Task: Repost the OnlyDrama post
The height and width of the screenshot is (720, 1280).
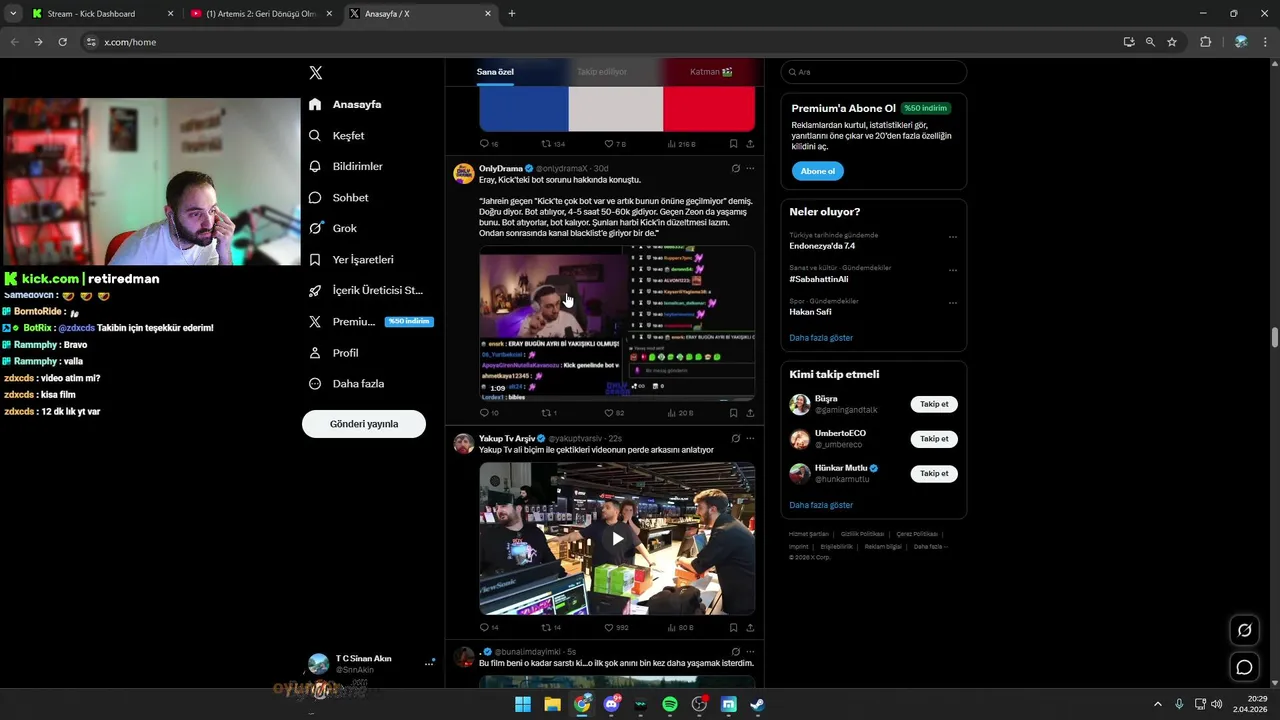Action: click(549, 413)
